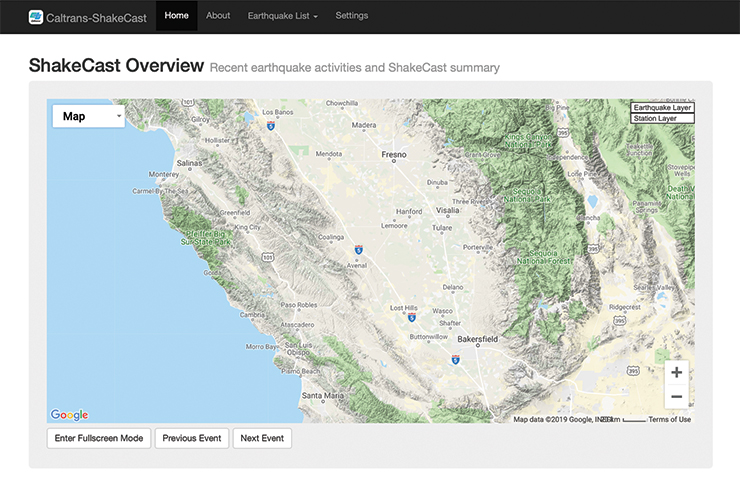This screenshot has width=740, height=498.
Task: Click Wasco label on map
Action: click(443, 311)
